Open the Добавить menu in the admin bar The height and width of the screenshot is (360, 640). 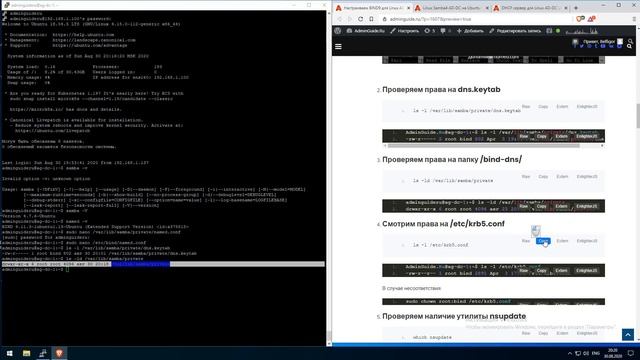click(470, 31)
